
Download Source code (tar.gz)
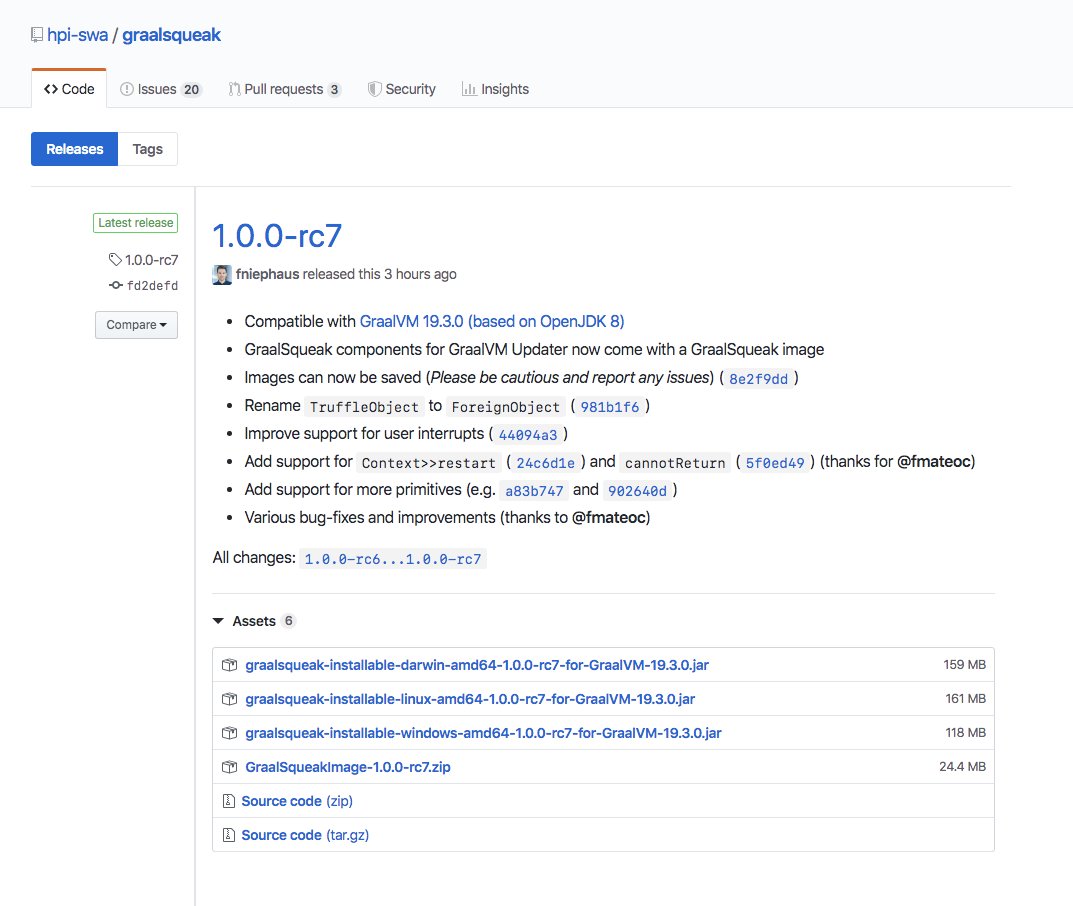tap(305, 835)
